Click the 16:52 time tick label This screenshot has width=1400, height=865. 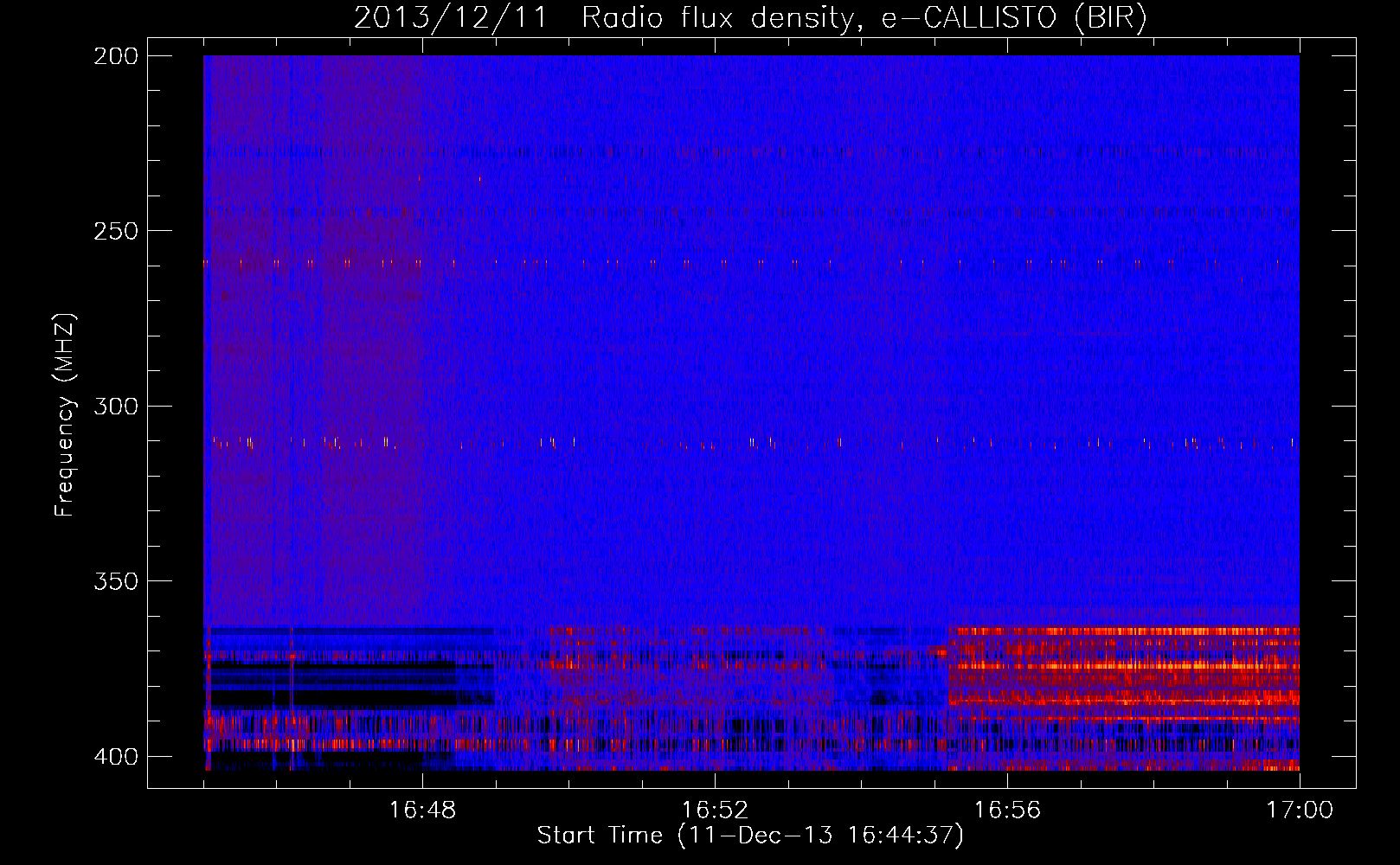click(x=715, y=811)
